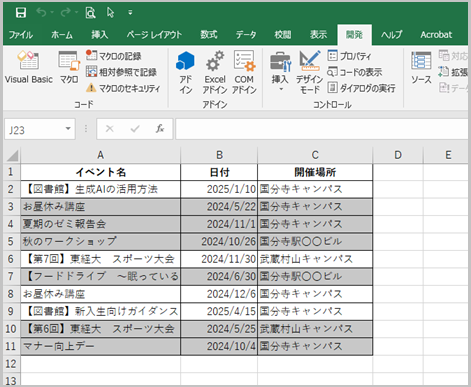Select date cell 2024/11/30
This screenshot has height=387, width=471.
tap(219, 259)
